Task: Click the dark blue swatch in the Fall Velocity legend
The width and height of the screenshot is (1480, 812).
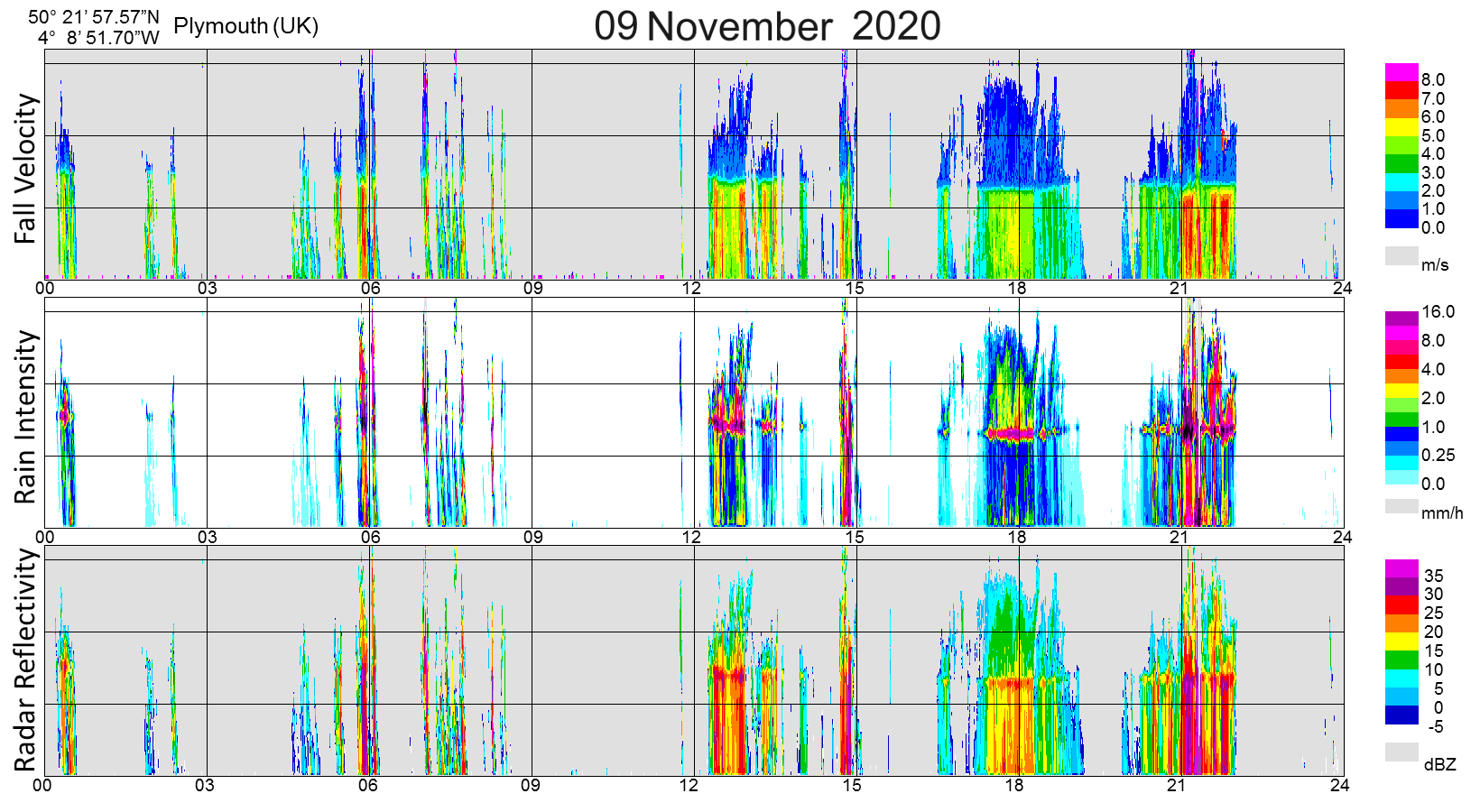Action: click(x=1401, y=218)
